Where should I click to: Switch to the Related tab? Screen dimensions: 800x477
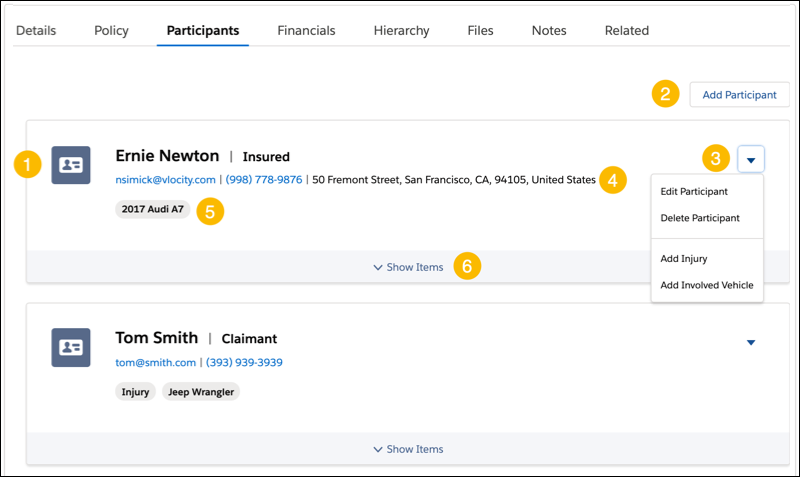[x=627, y=31]
